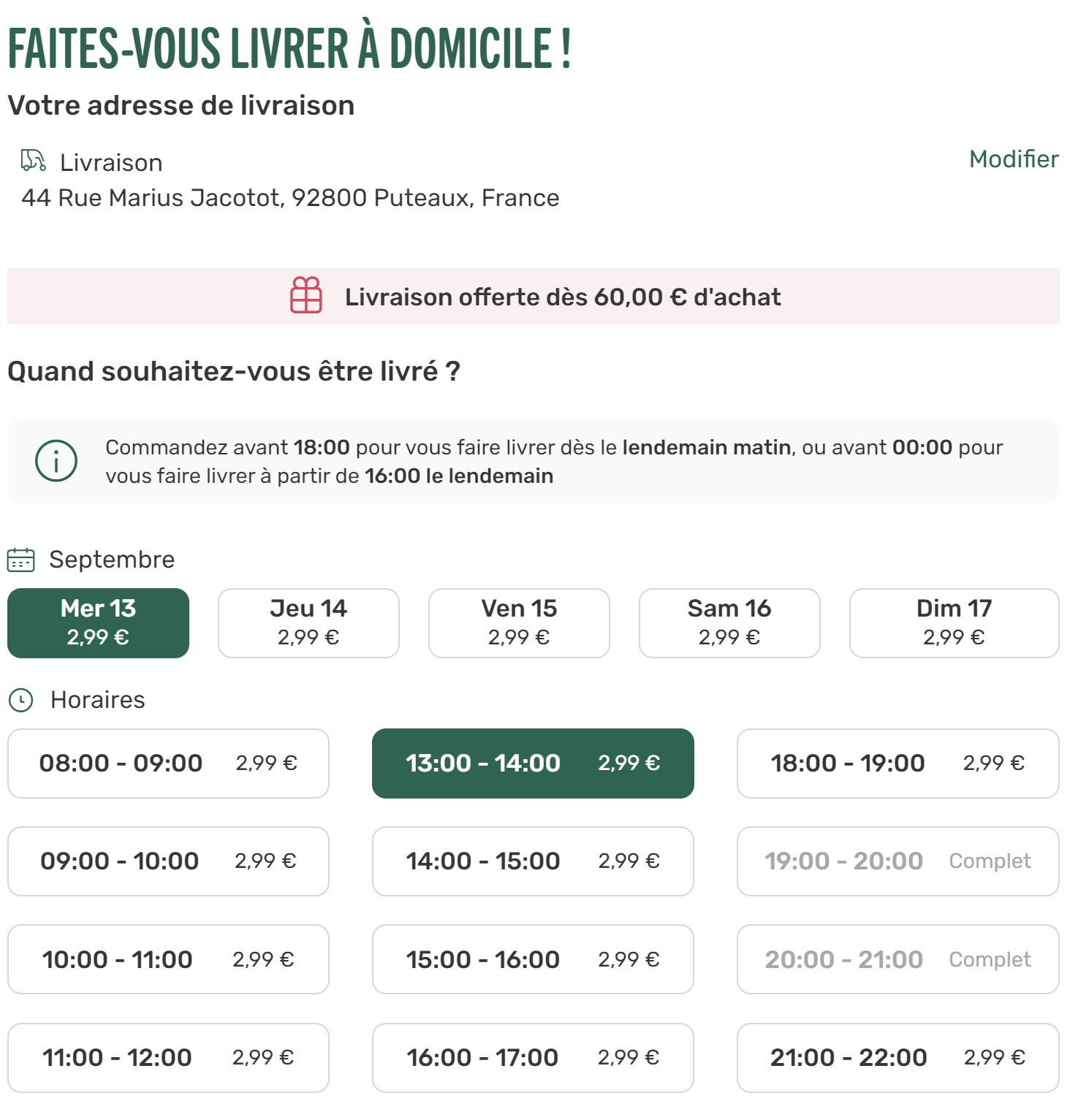Click Modifier to change delivery address

[1014, 159]
